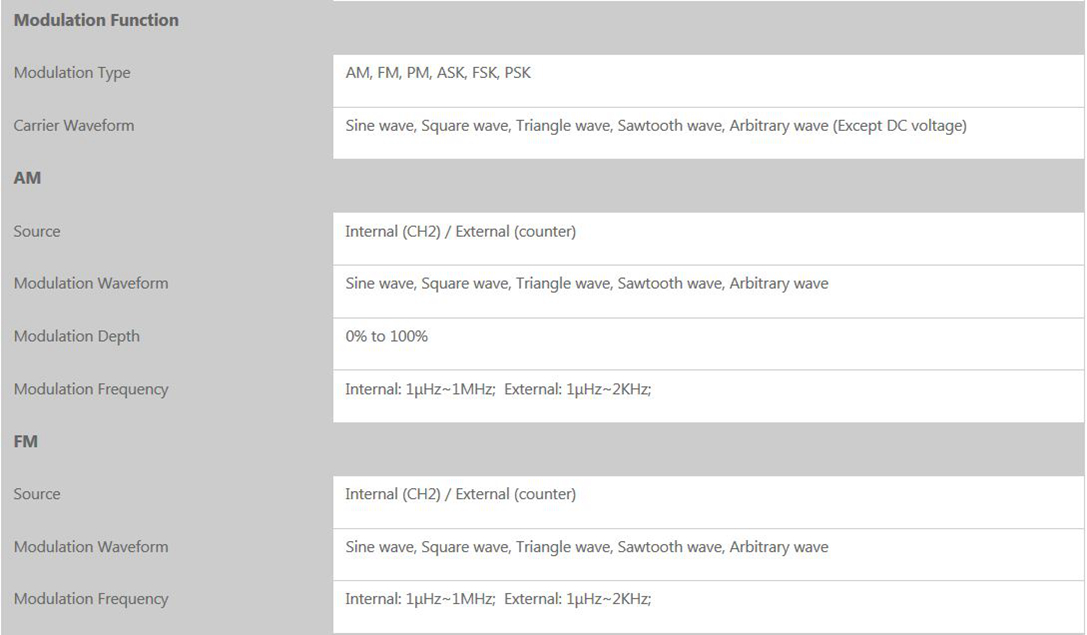Select the Modulation Waveform label under FM

coord(91,547)
